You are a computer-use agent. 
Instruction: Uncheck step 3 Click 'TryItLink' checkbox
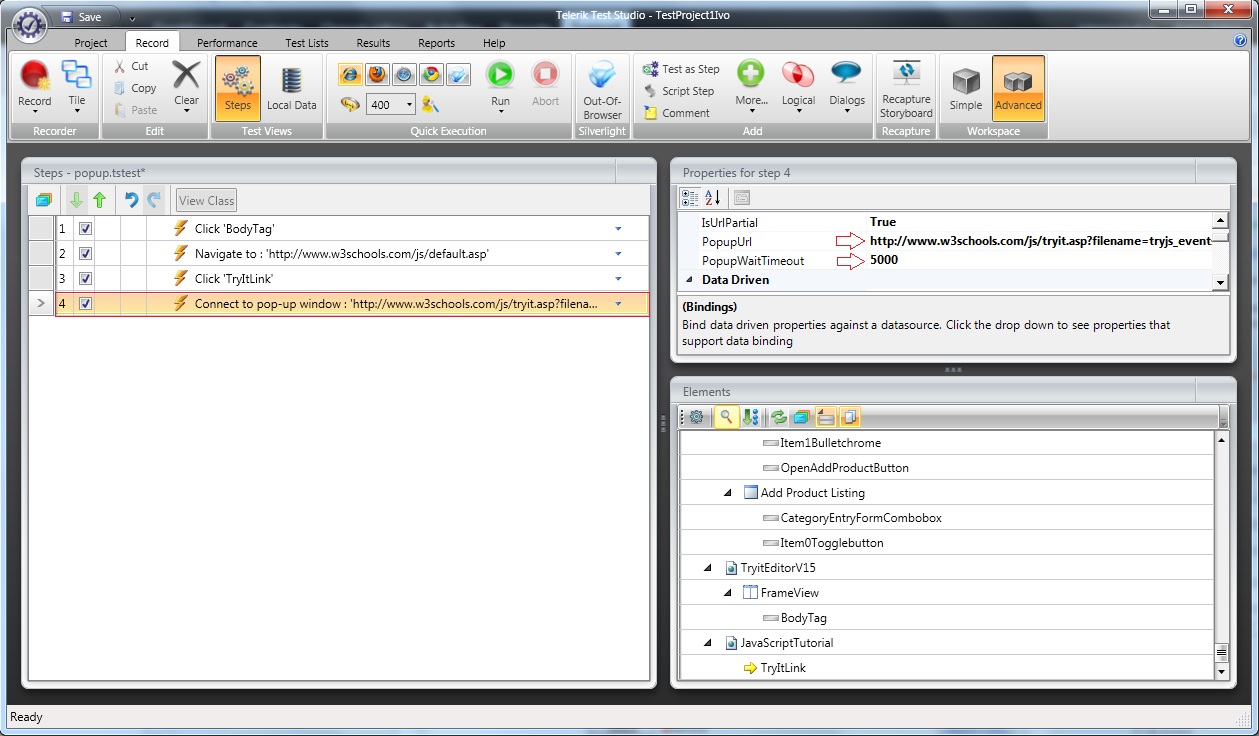pyautogui.click(x=85, y=279)
